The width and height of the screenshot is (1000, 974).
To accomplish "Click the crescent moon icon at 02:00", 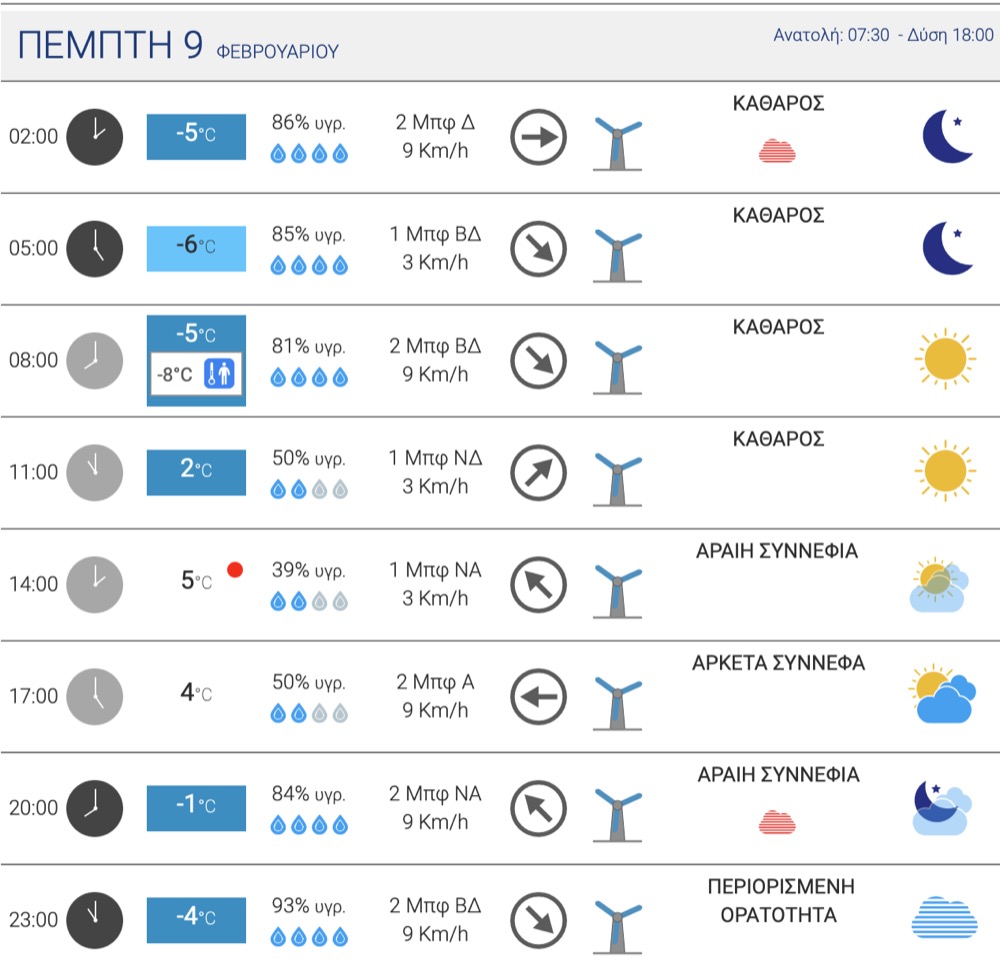I will 947,137.
